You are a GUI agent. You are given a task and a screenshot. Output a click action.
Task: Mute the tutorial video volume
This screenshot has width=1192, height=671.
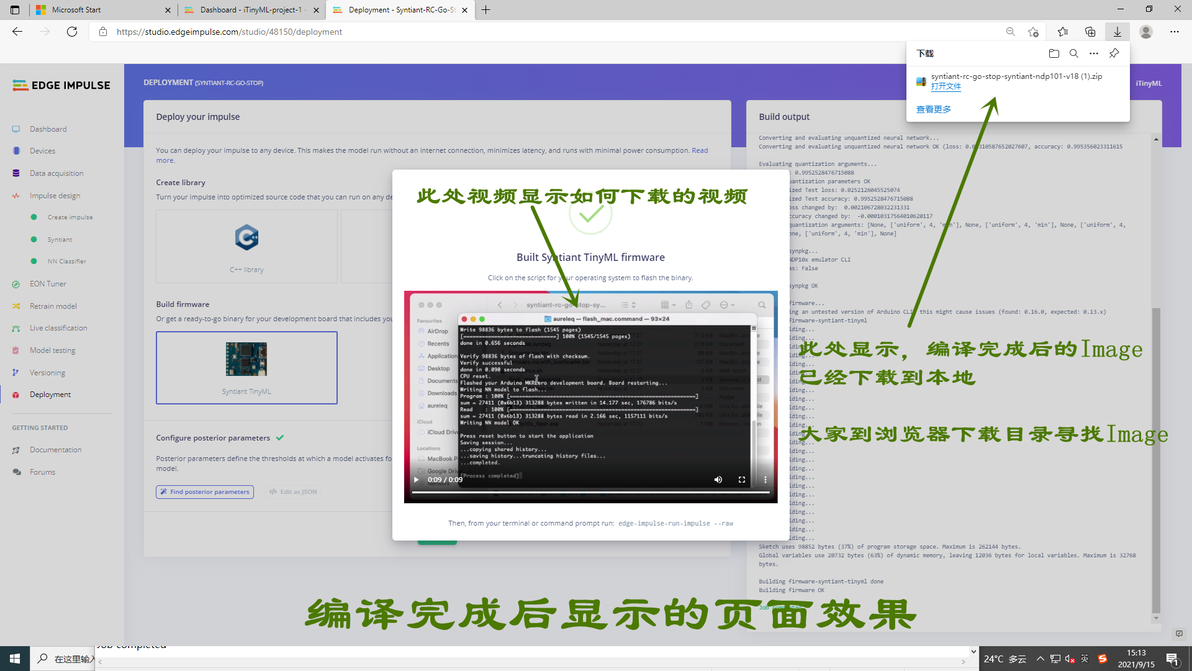[x=718, y=480]
